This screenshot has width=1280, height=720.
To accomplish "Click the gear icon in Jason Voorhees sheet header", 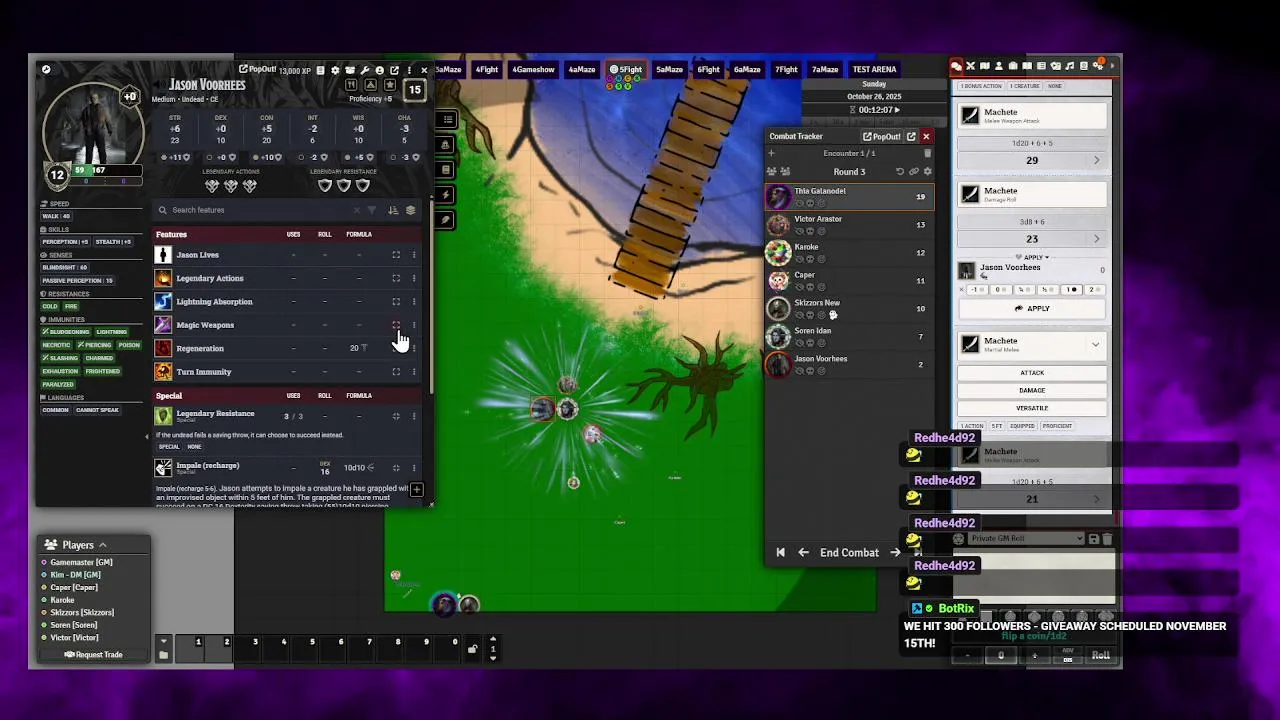I will [335, 71].
